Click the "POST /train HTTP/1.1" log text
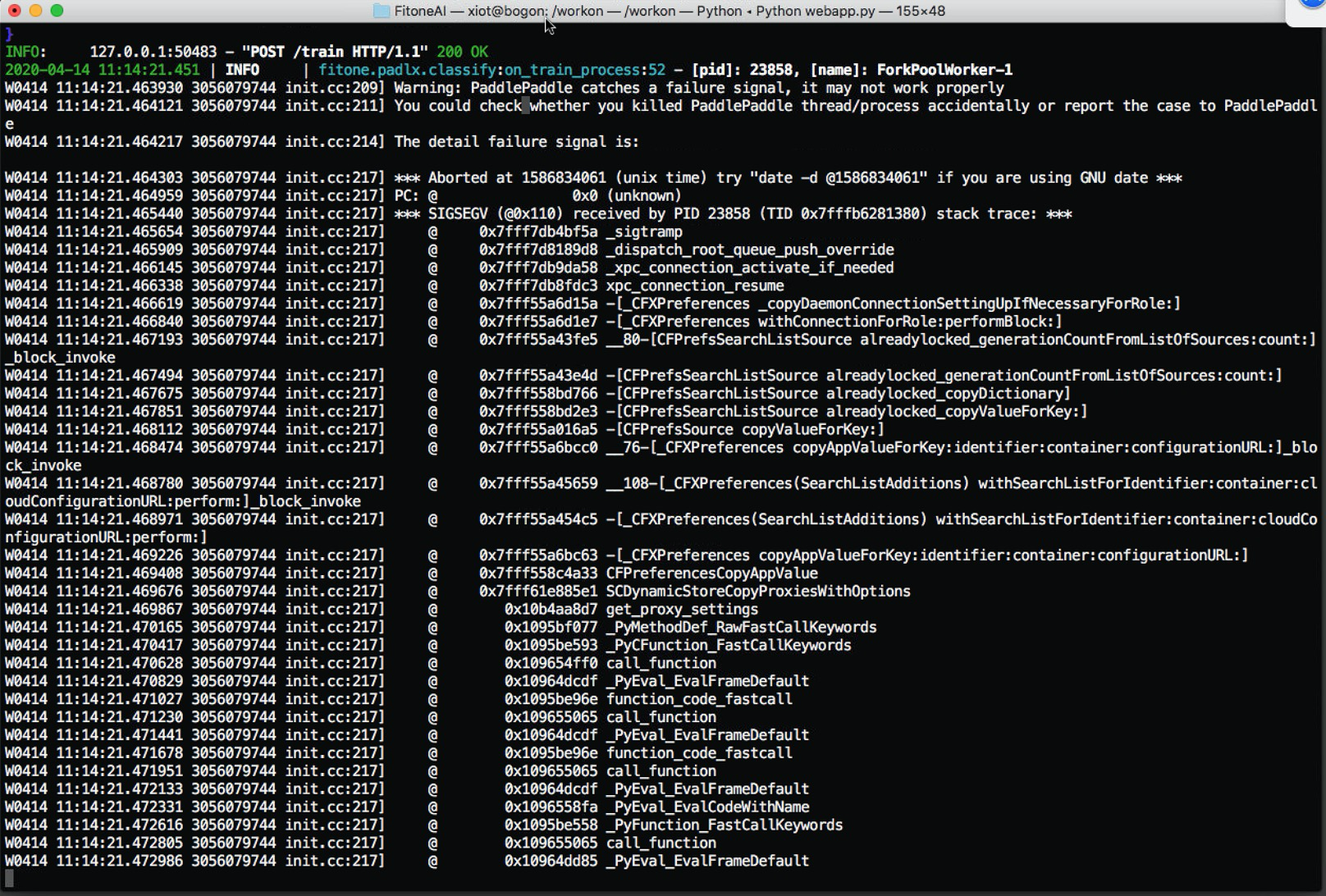This screenshot has width=1326, height=896. (335, 52)
